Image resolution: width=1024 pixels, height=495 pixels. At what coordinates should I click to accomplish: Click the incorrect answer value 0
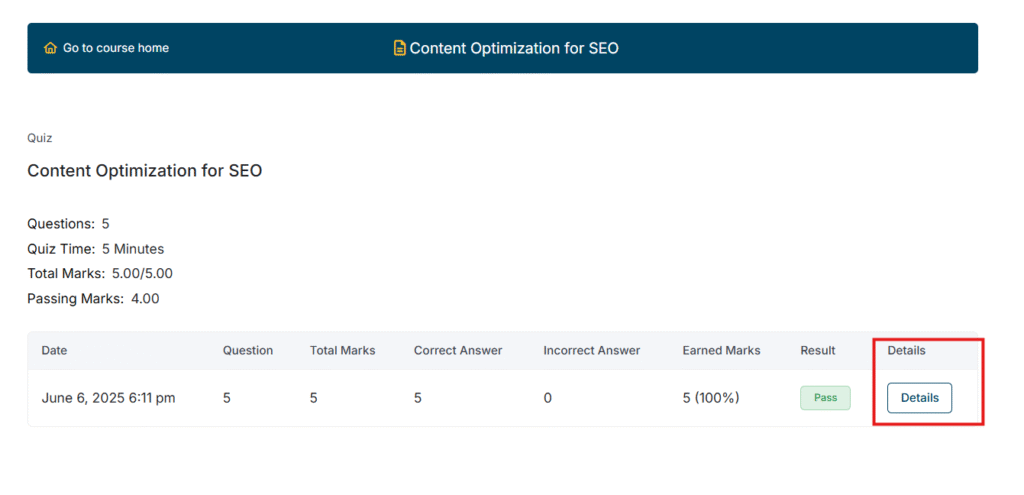pyautogui.click(x=548, y=398)
